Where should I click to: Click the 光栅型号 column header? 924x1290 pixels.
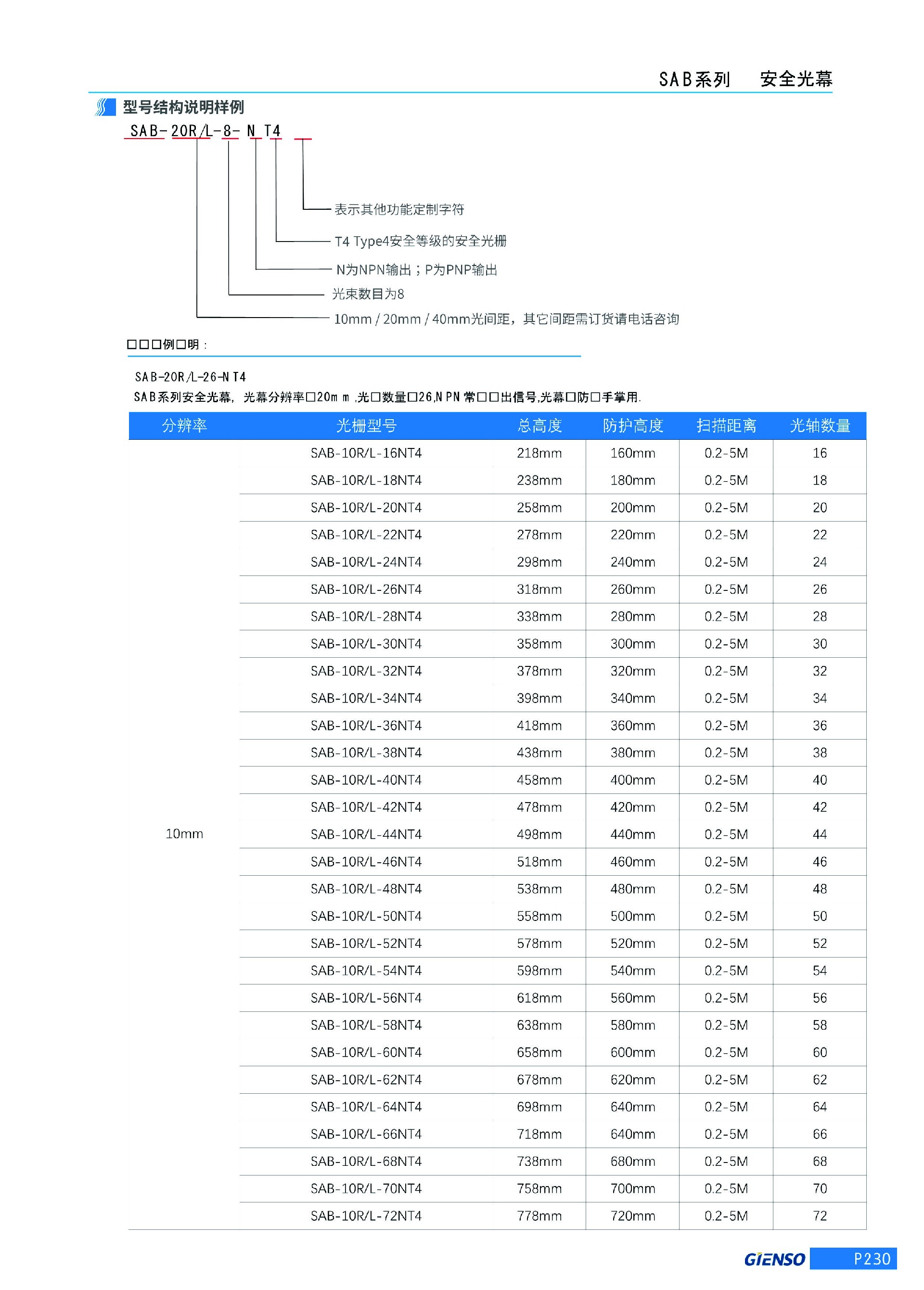366,425
